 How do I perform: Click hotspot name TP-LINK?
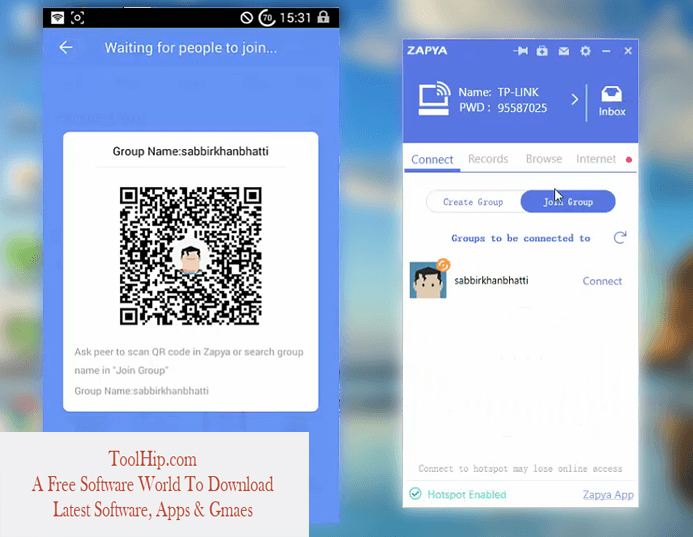pyautogui.click(x=518, y=92)
